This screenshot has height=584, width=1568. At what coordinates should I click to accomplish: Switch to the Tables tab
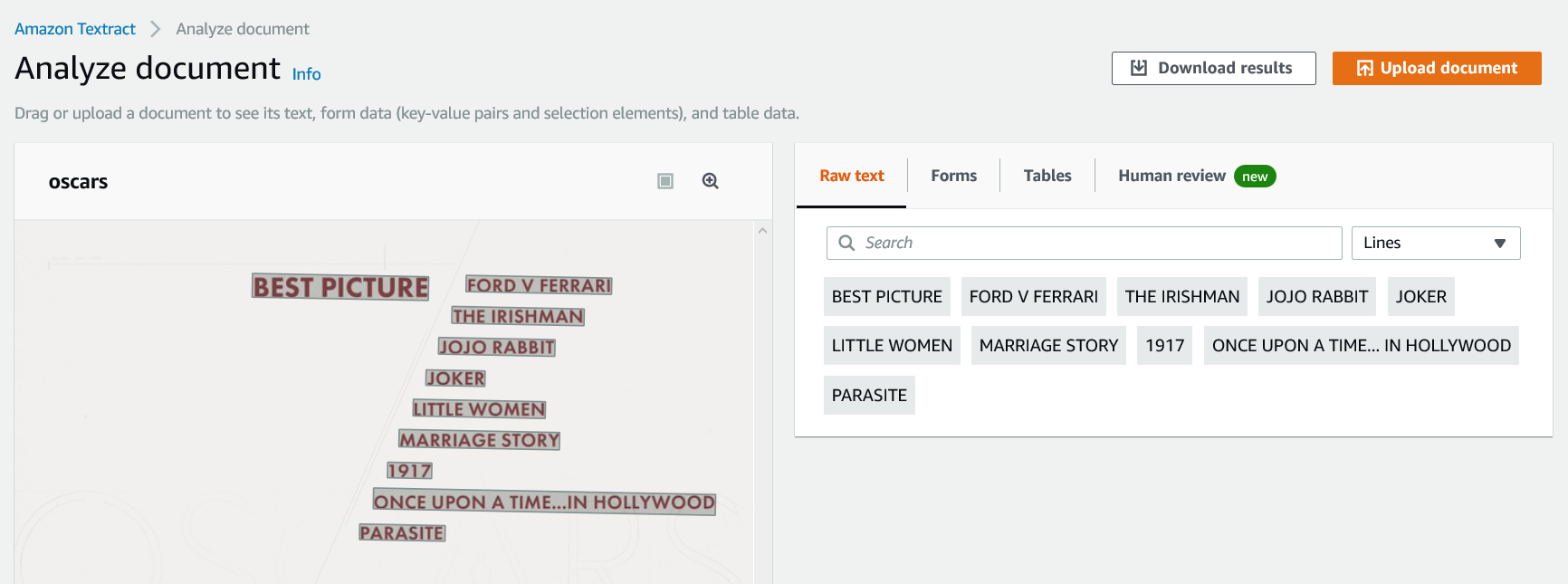pyautogui.click(x=1047, y=176)
